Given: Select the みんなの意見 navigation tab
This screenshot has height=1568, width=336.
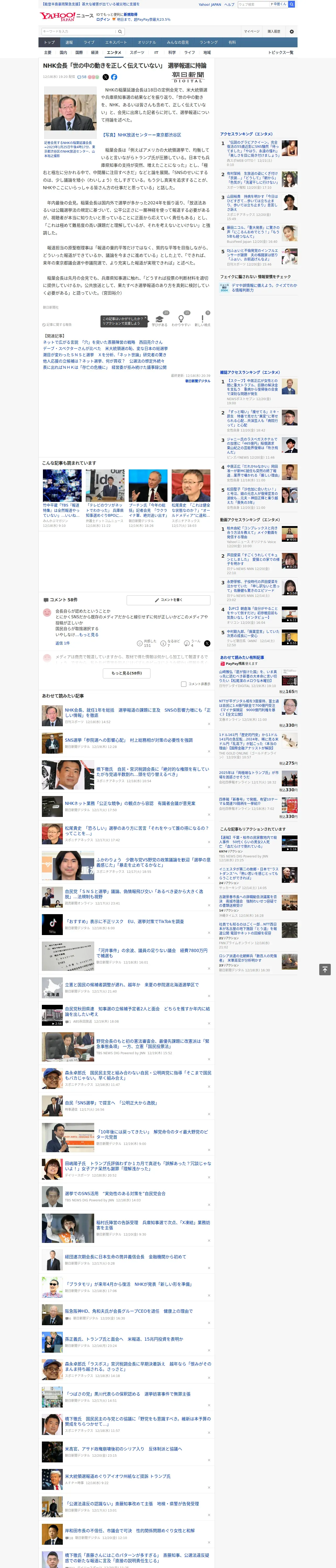Looking at the screenshot, I should tap(177, 43).
